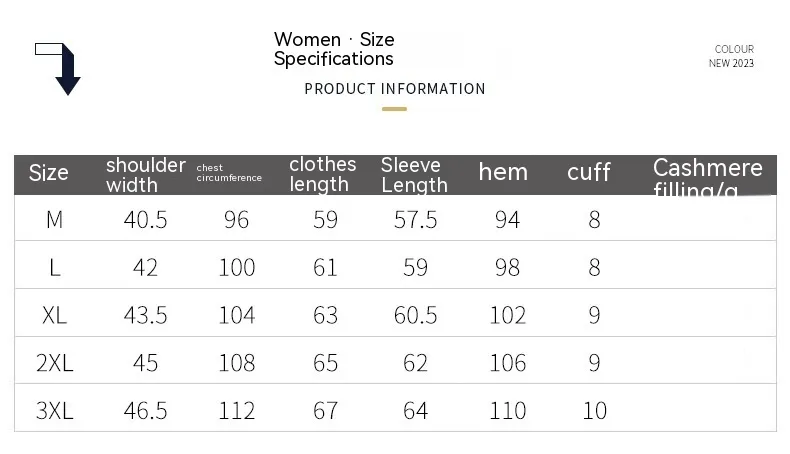Select the clothes length column header
The height and width of the screenshot is (454, 790).
[322, 174]
